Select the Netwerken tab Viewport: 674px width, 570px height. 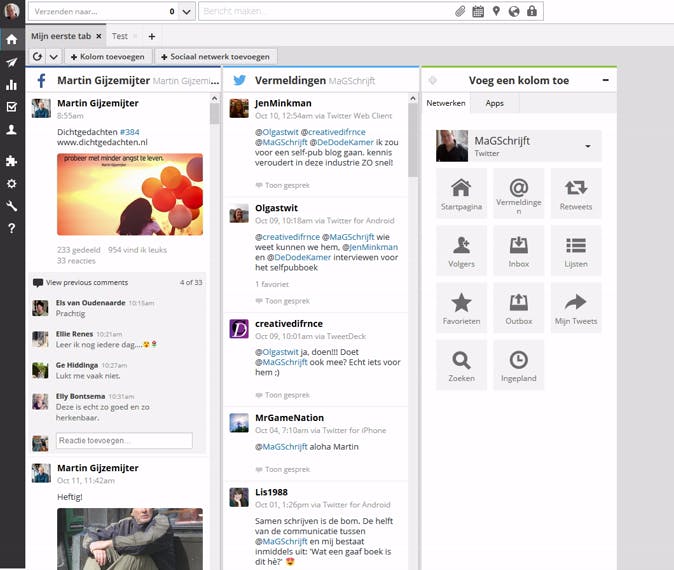(446, 103)
